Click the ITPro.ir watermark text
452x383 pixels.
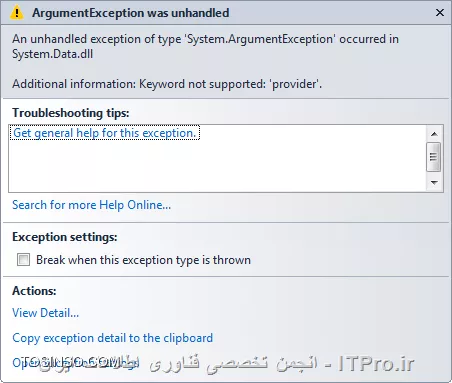[x=376, y=364]
